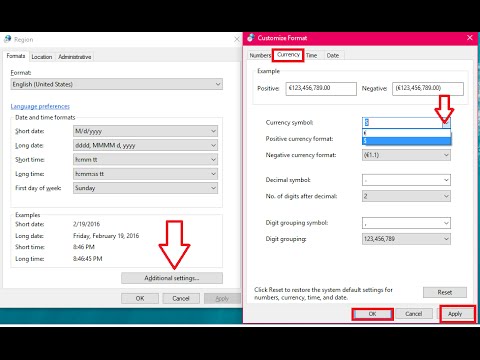Click the 'Currency symbol:' label

(x=289, y=123)
